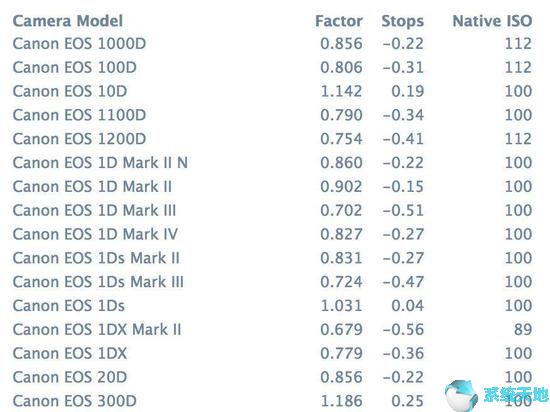Click the Factor value 1.142

[x=341, y=92]
